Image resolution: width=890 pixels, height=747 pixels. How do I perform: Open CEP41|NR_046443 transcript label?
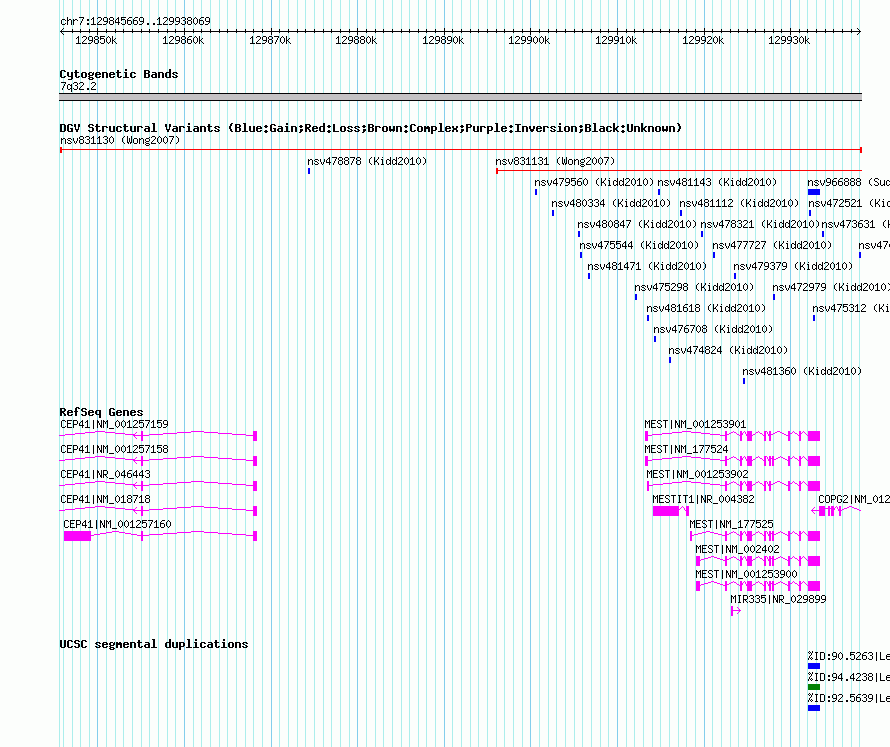(x=105, y=474)
